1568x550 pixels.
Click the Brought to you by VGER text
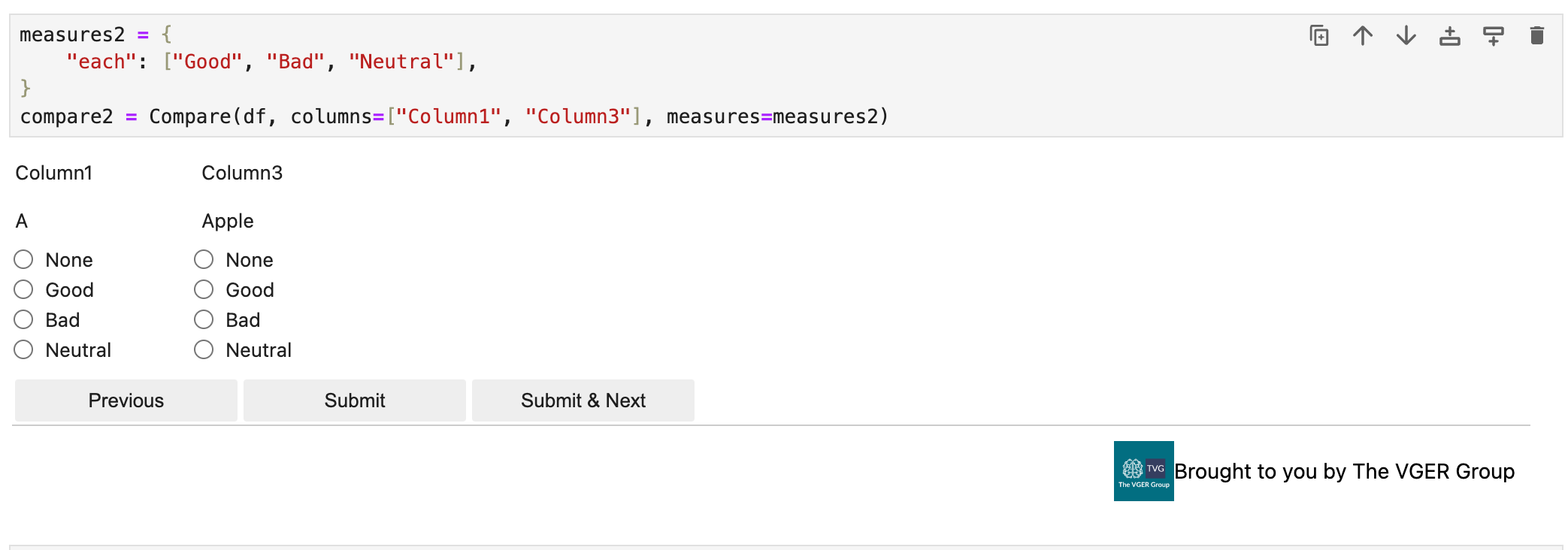coord(1344,471)
